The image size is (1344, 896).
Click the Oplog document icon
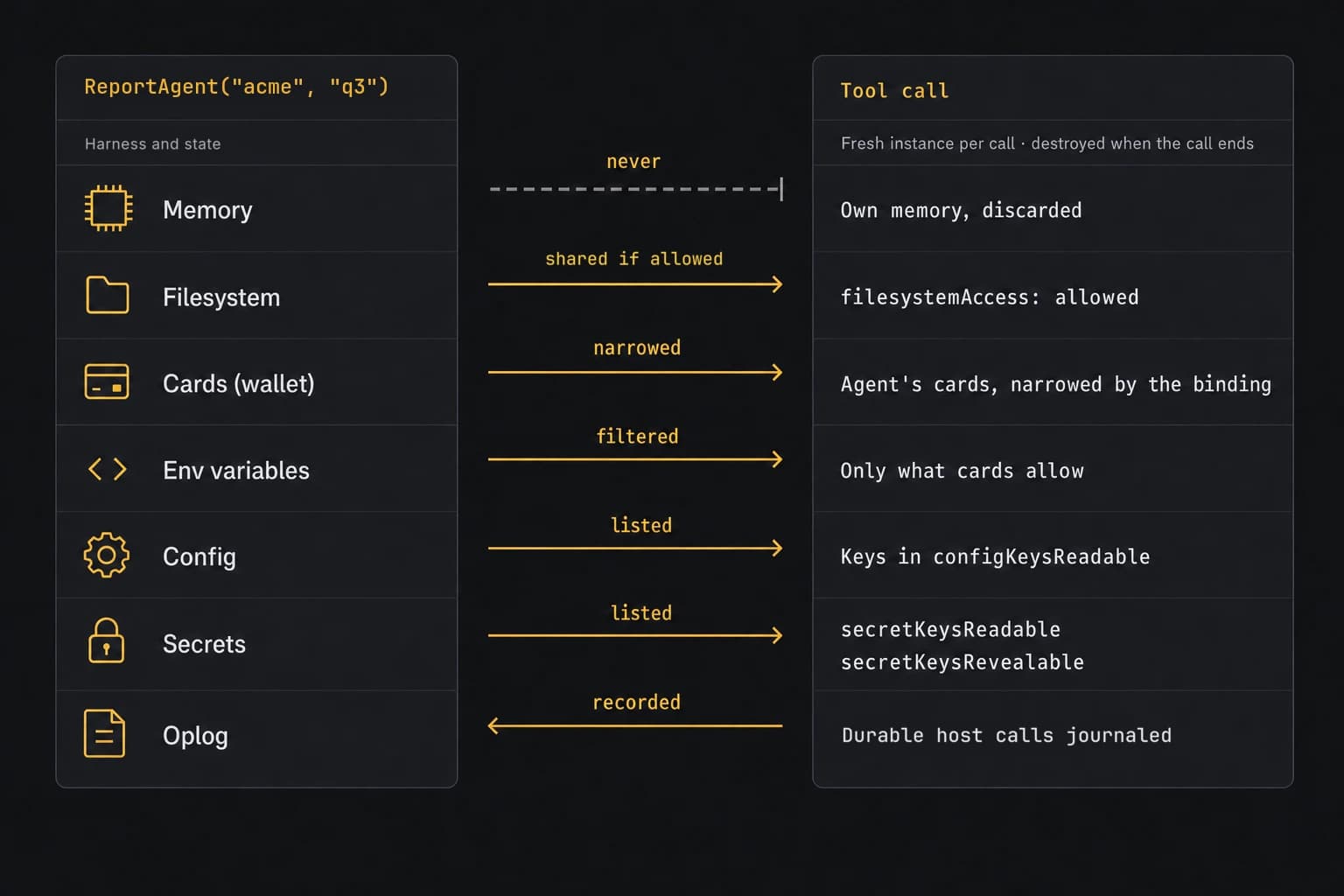click(104, 733)
